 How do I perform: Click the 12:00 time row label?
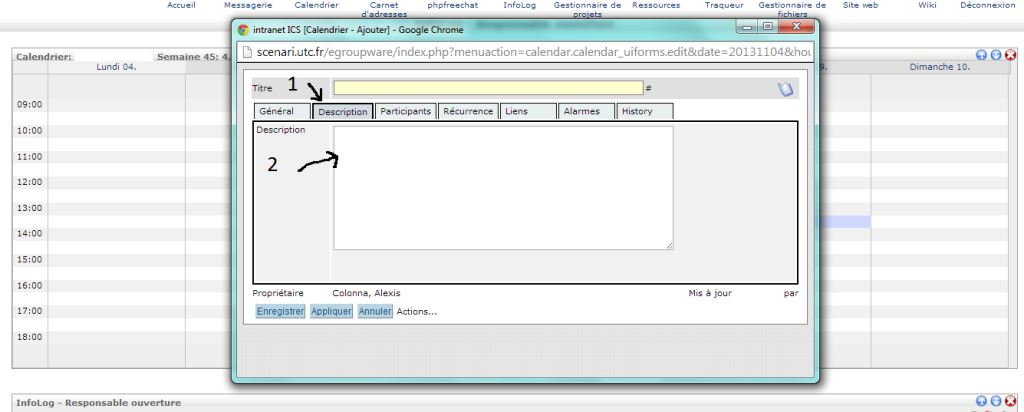click(x=29, y=182)
